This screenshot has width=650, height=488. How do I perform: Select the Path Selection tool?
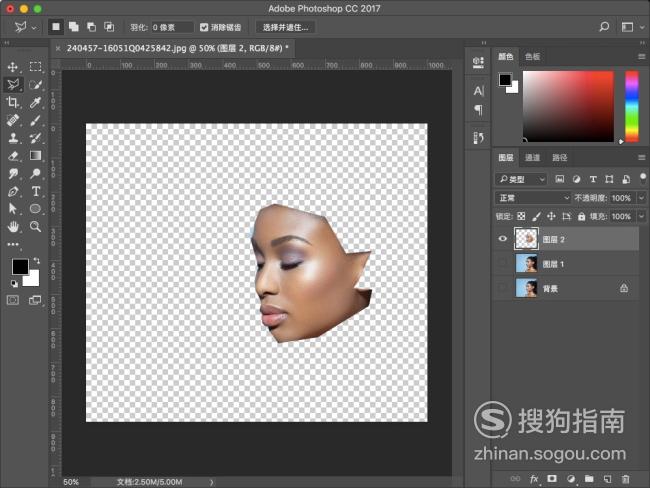click(12, 209)
